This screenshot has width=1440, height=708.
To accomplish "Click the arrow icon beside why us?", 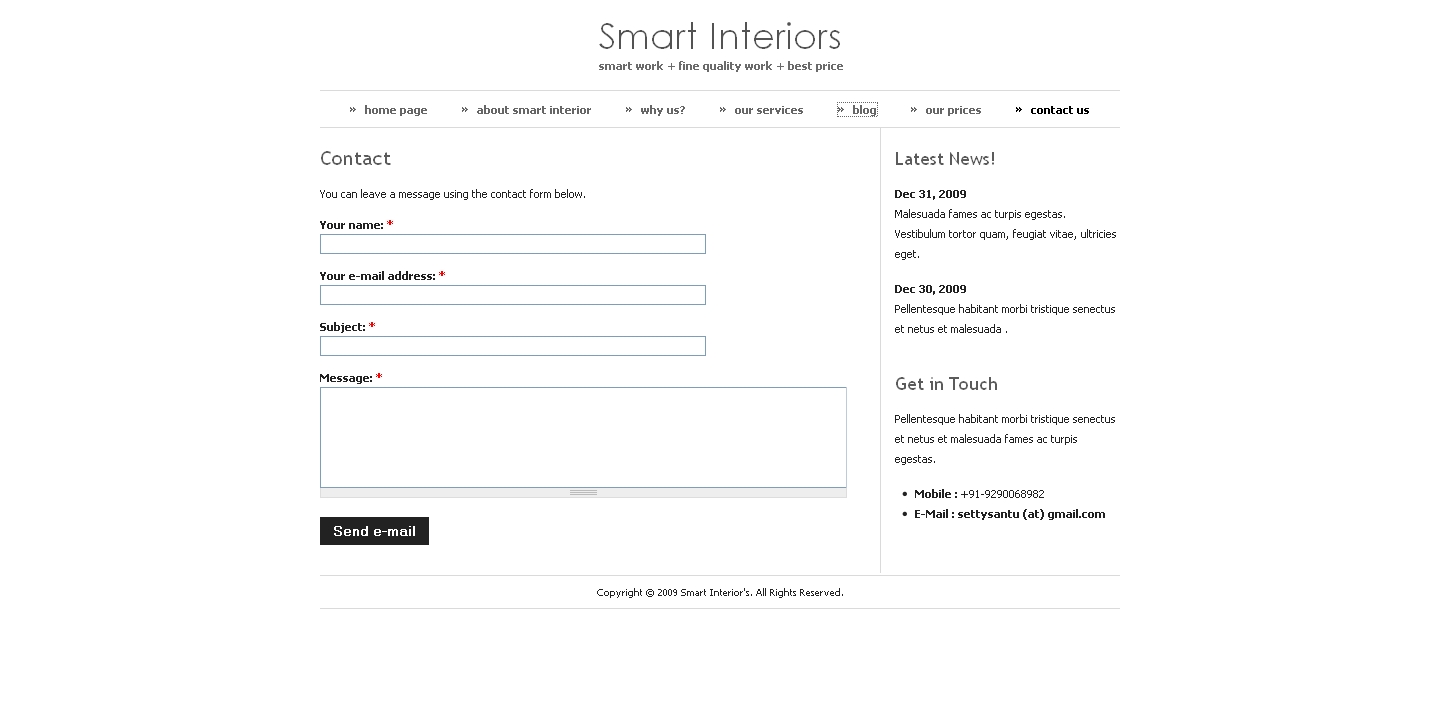I will coord(628,109).
